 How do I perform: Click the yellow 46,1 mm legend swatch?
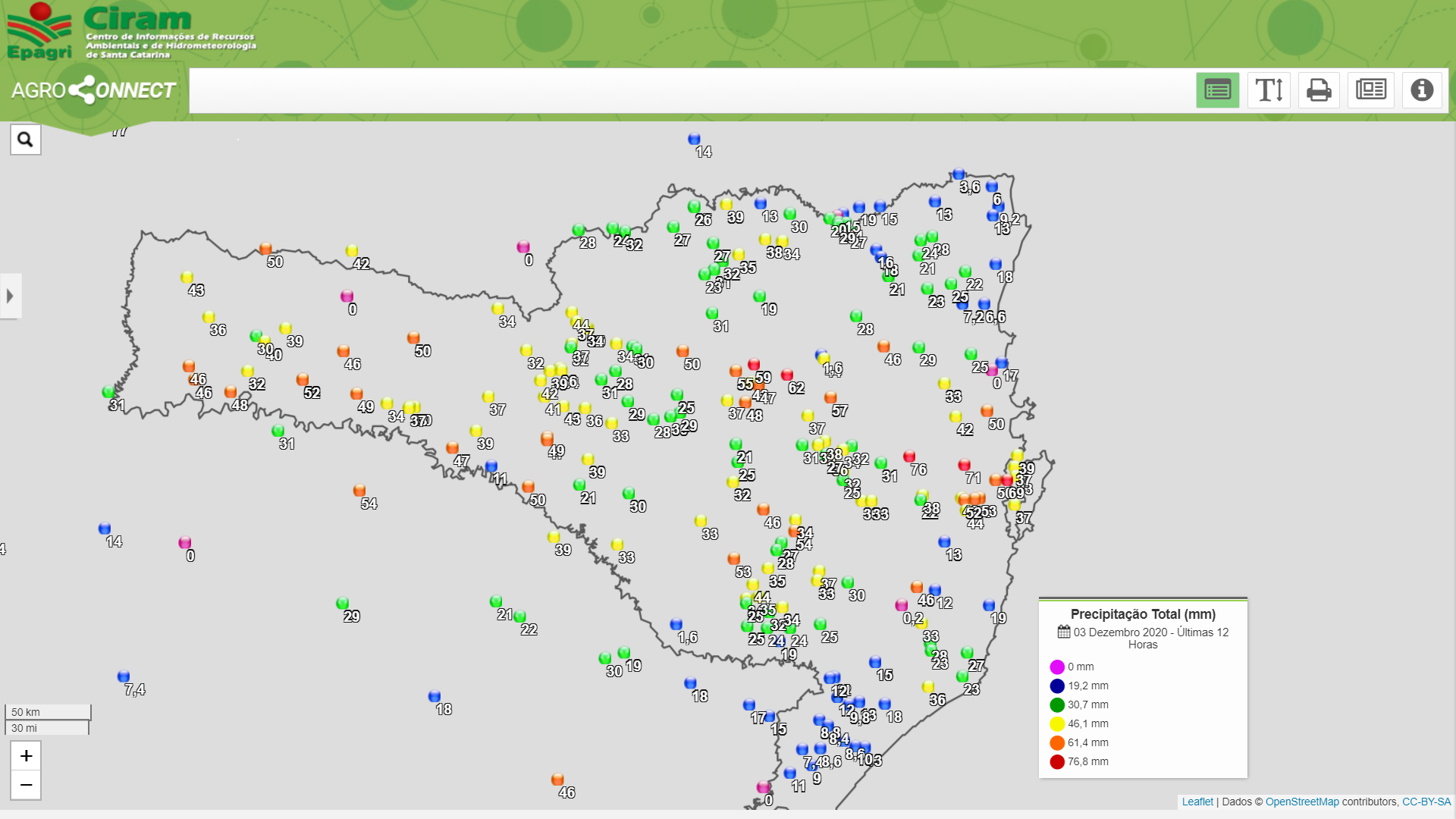coord(1057,724)
